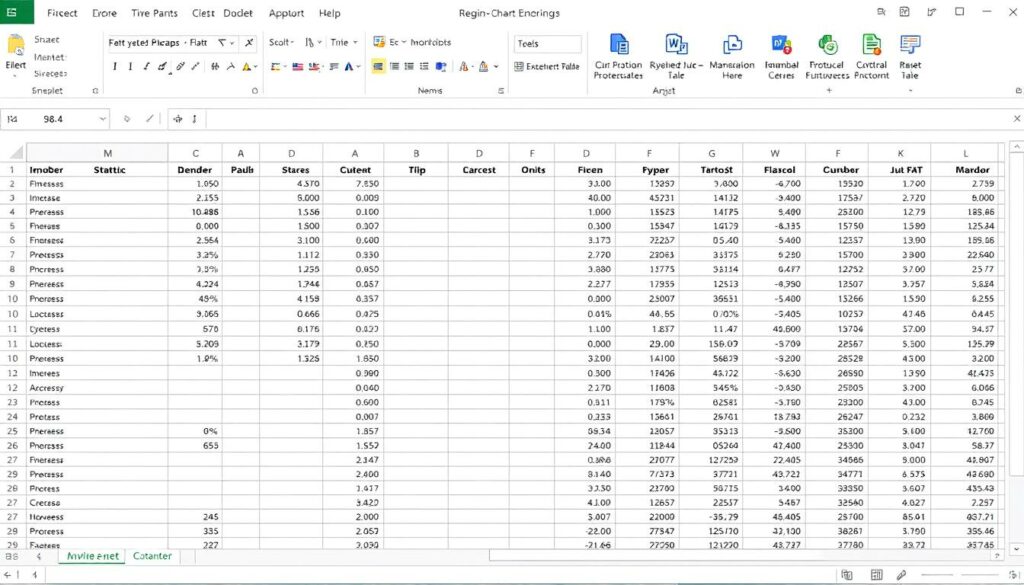Screen dimensions: 1024x585
Task: Click the Ec monlopts colored icon
Action: (379, 42)
